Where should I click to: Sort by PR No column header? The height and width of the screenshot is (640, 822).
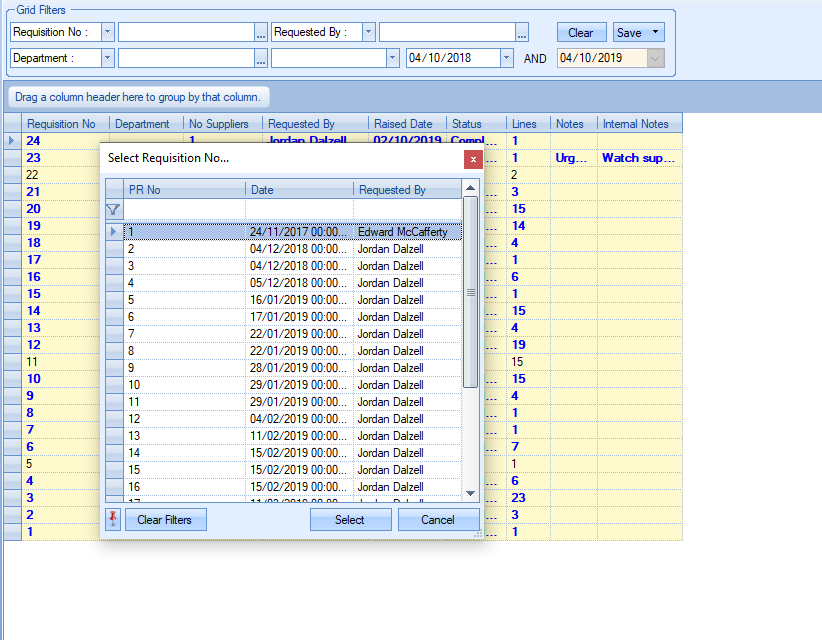pos(185,189)
